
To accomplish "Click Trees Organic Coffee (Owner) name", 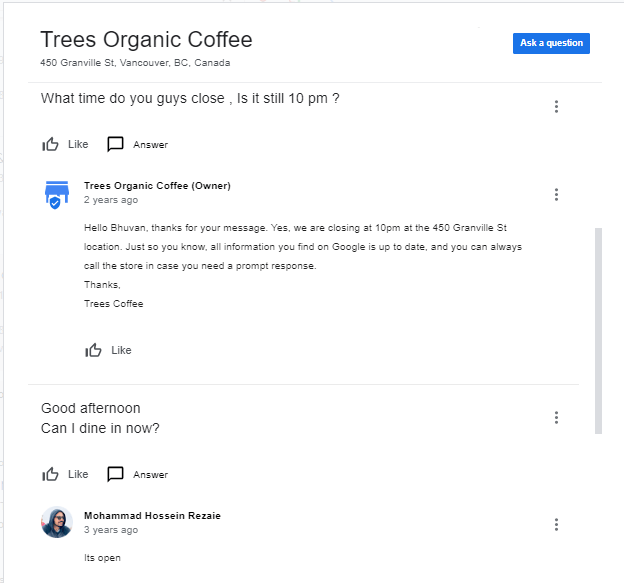I will [157, 186].
